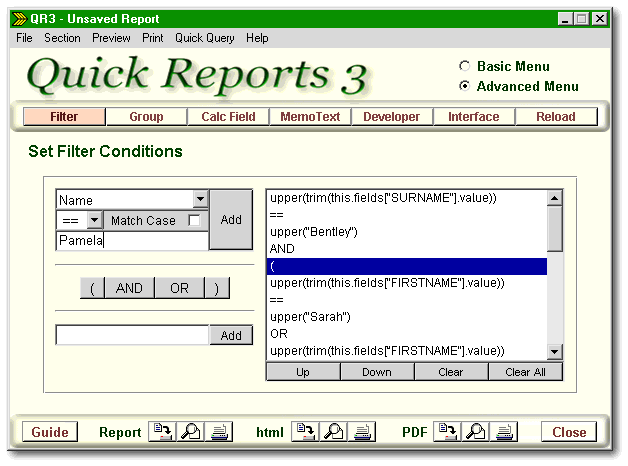Viewport: 628px width, 466px height.
Task: Open the Guide button
Action: [x=50, y=432]
